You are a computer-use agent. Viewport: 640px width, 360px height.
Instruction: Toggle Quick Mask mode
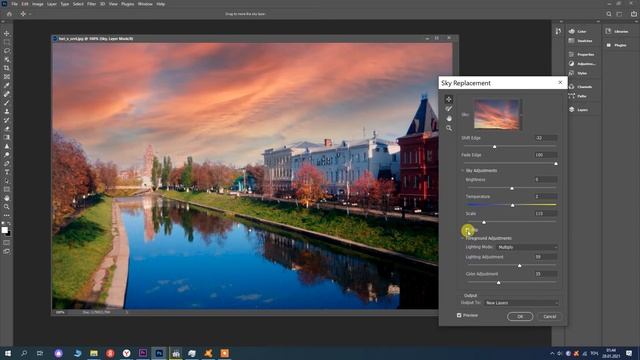coord(7,242)
